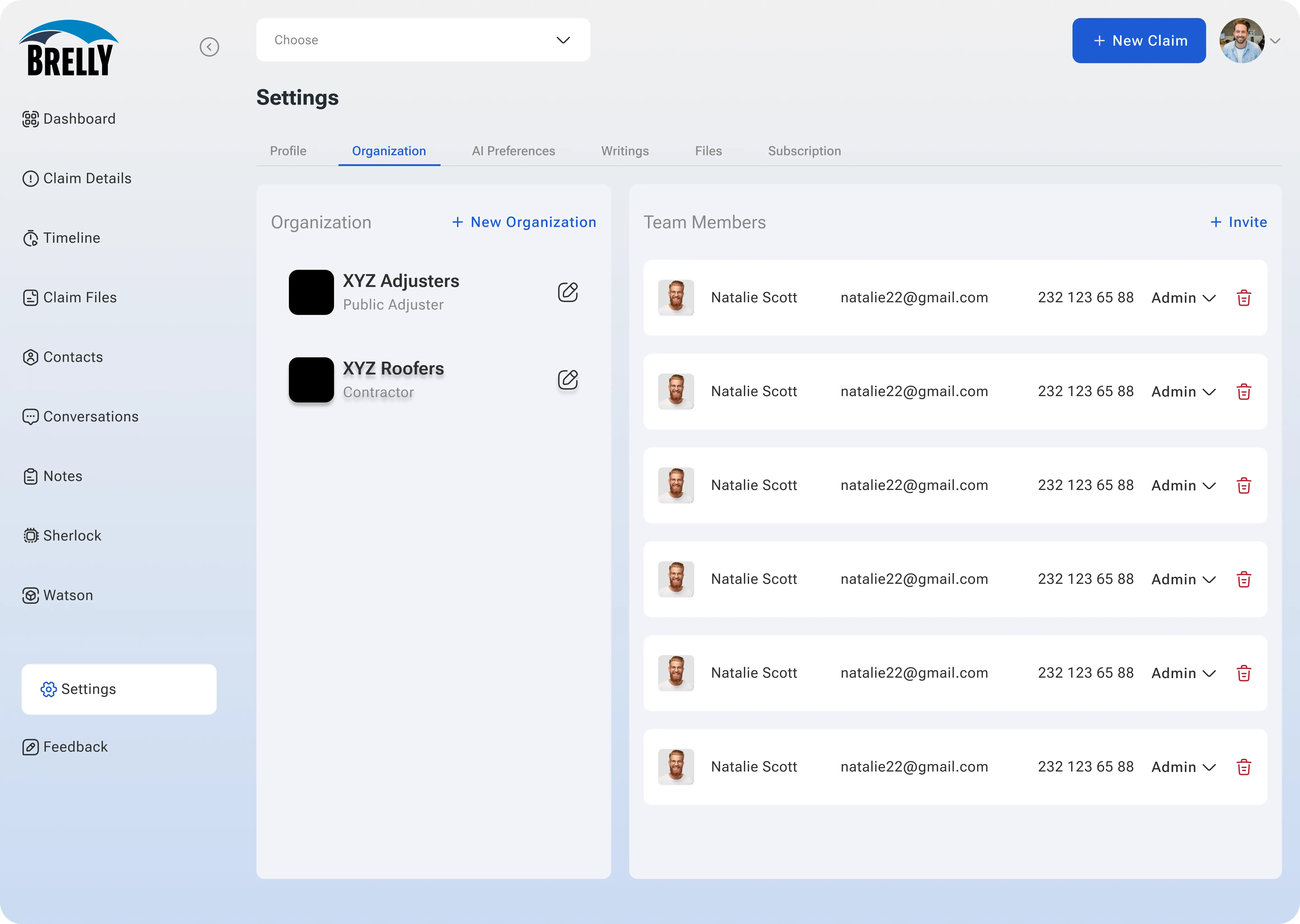Collapse the sidebar with the arrow icon
The height and width of the screenshot is (924, 1300).
point(209,47)
